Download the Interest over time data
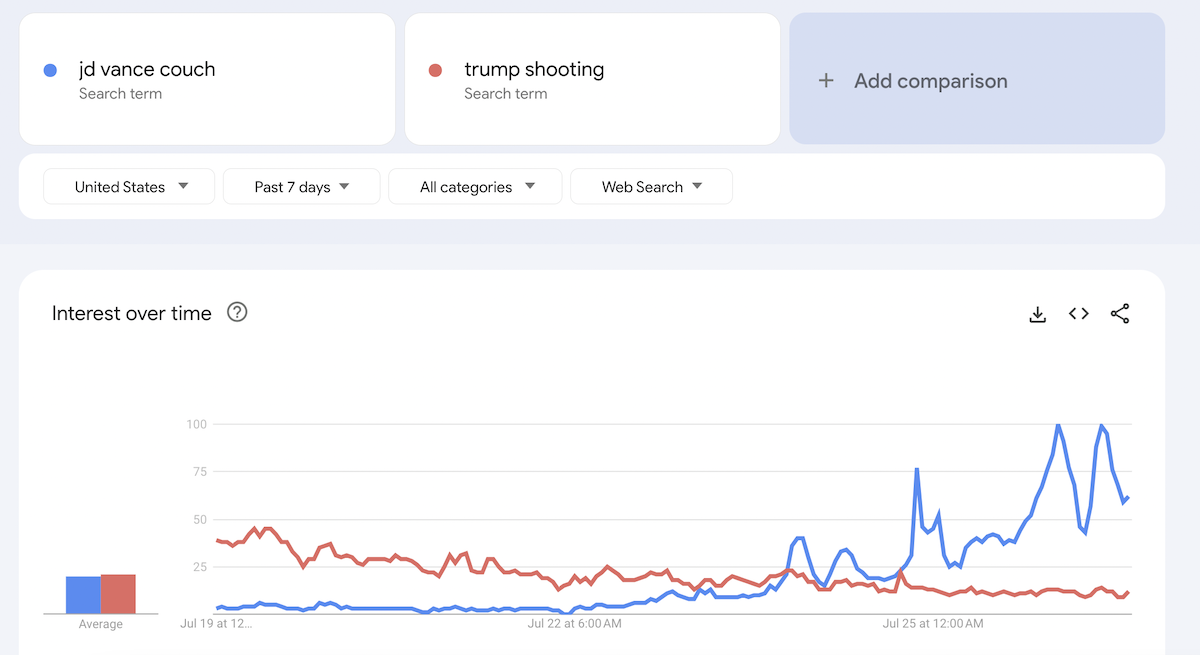Image resolution: width=1200 pixels, height=655 pixels. [1037, 314]
